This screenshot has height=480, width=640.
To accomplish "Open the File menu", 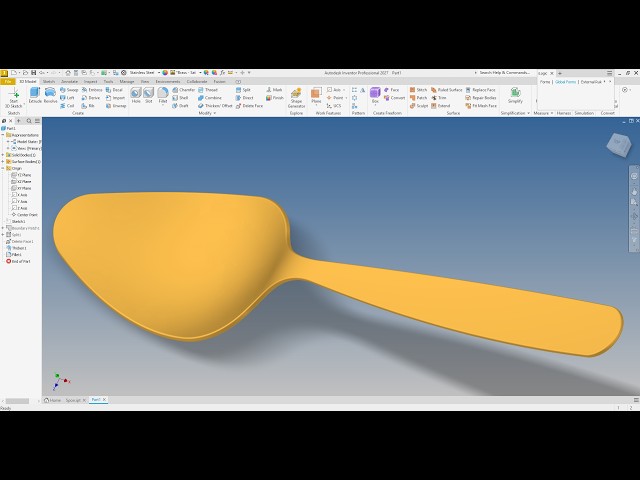I will tap(8, 82).
